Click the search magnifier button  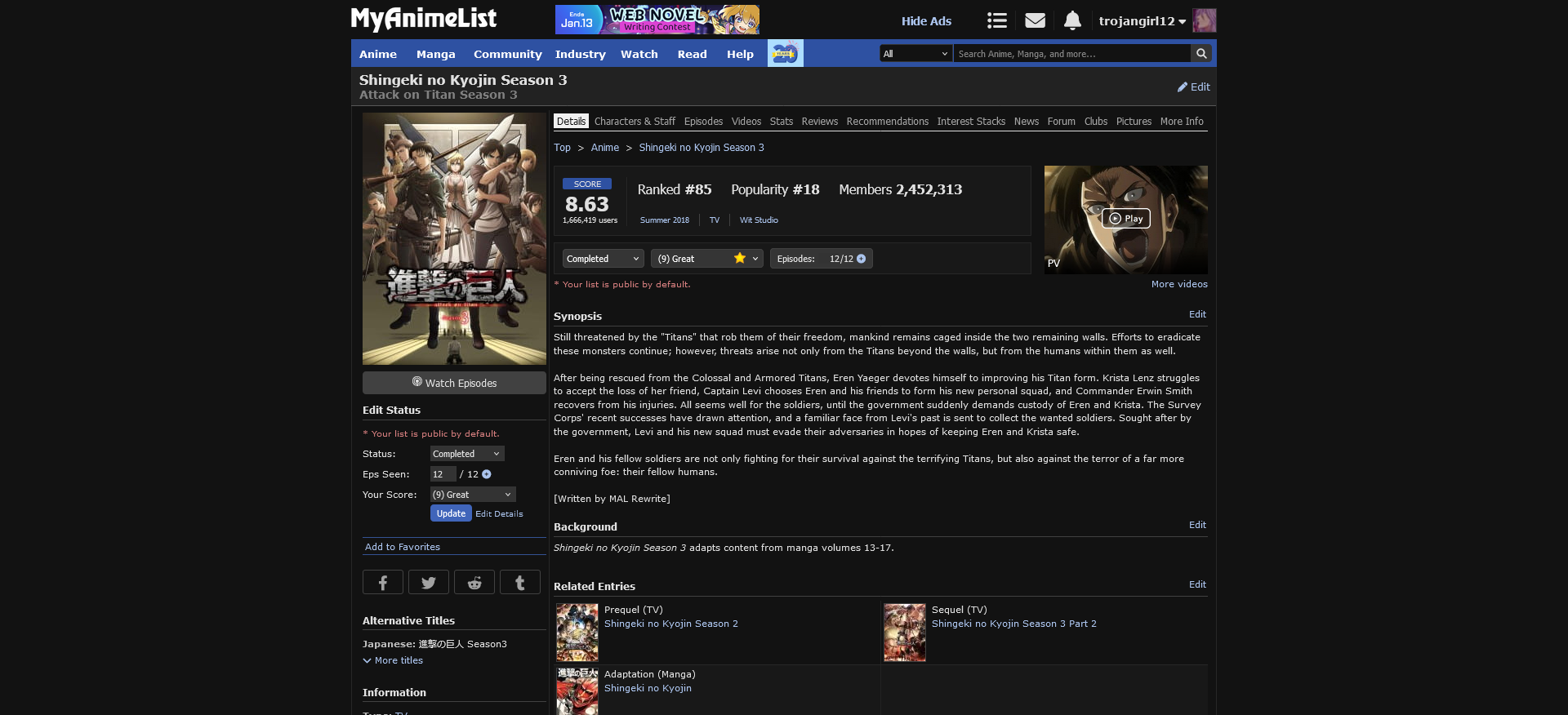(1201, 54)
